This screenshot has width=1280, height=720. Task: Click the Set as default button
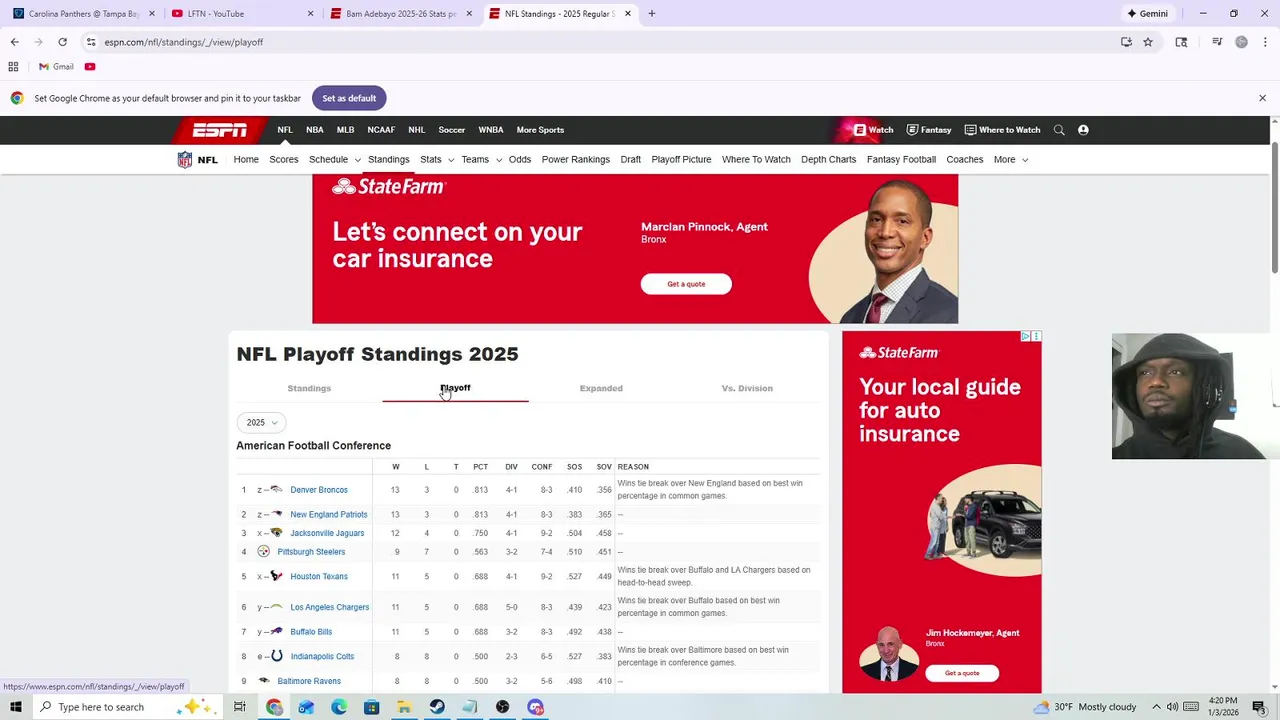click(x=349, y=98)
